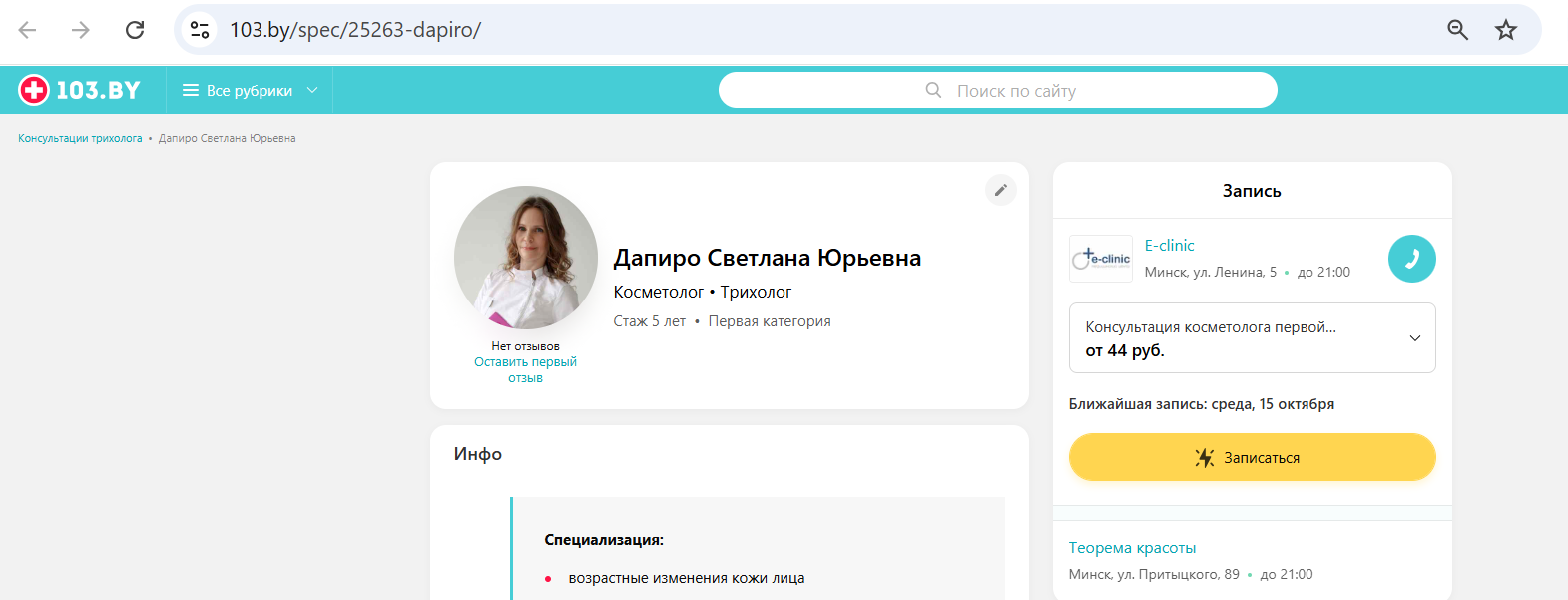The height and width of the screenshot is (600, 1568).
Task: Open the E-clinic link
Action: (x=1169, y=246)
